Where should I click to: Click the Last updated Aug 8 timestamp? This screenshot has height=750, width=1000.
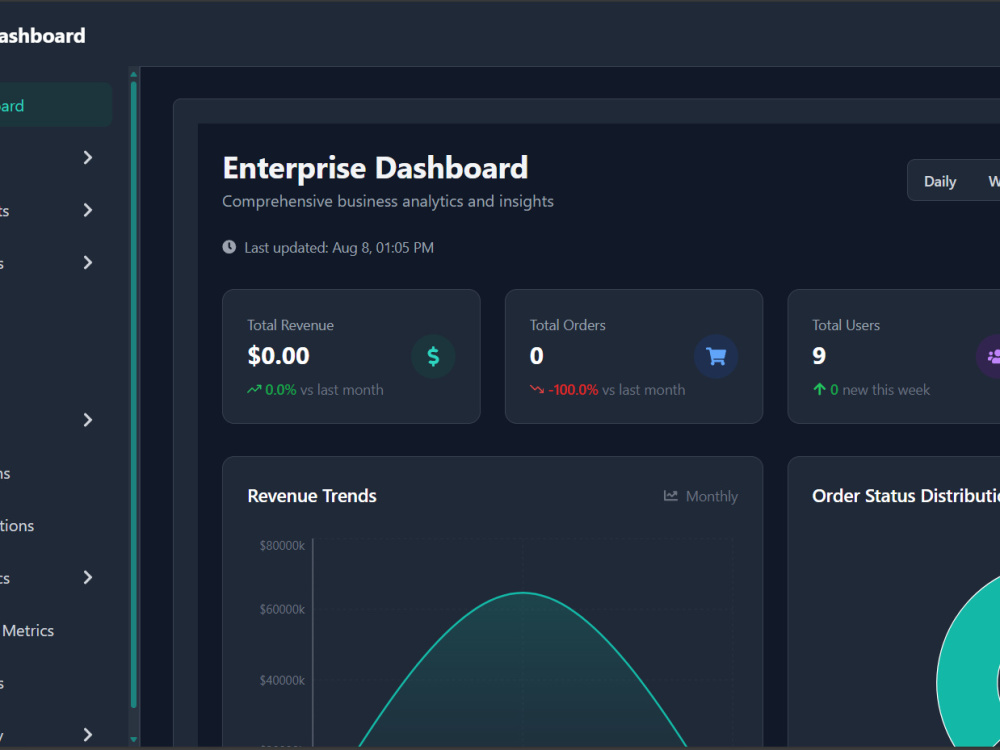point(339,247)
